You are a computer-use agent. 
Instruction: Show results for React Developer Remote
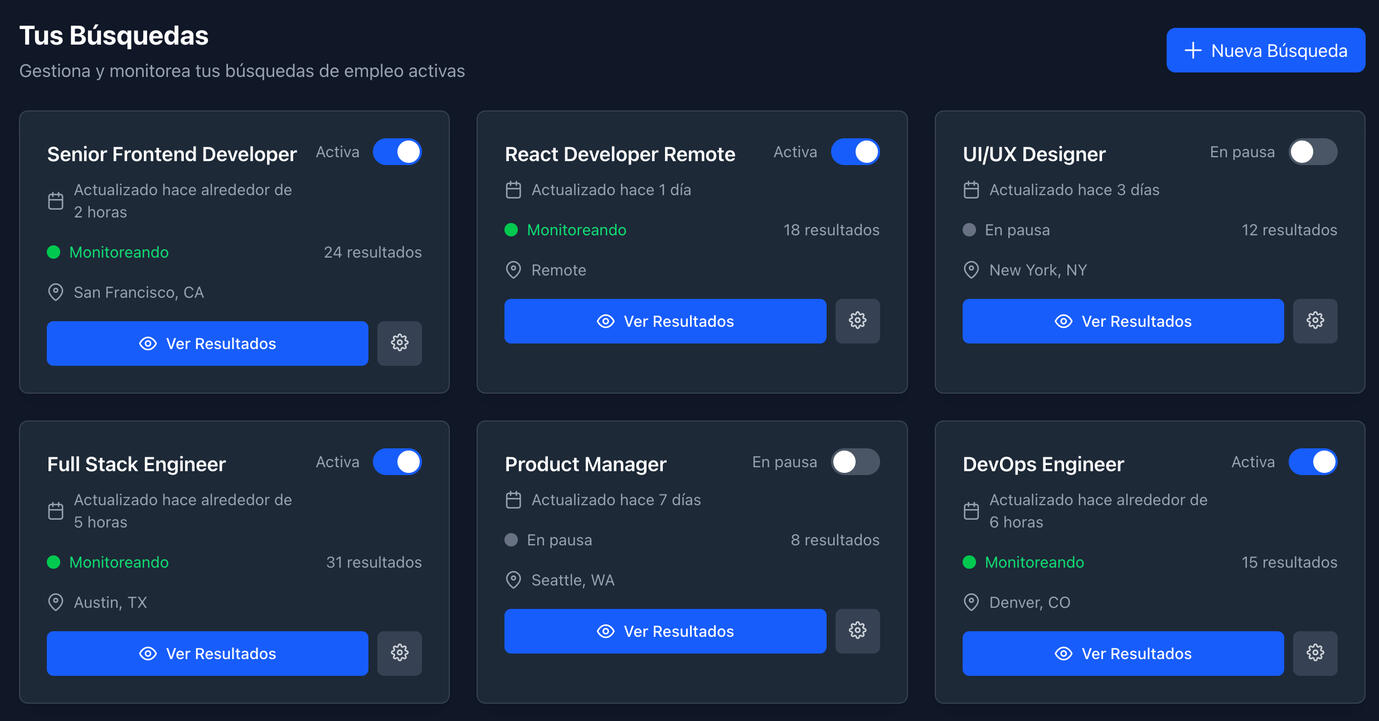pos(665,321)
